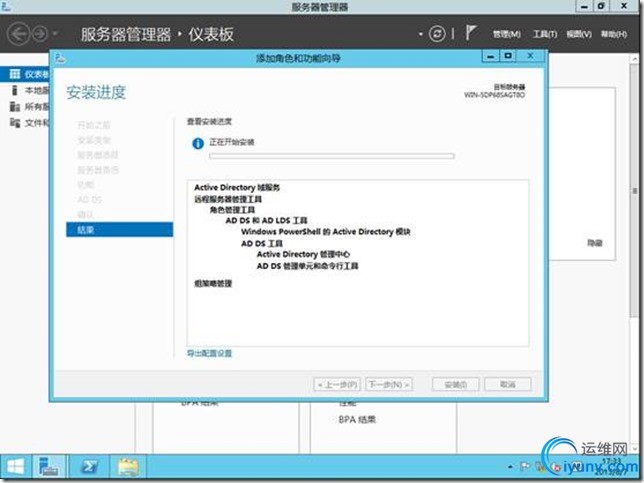Select 'Active Directory 管理中心' row
Viewport: 644px width, 483px height.
304,254
